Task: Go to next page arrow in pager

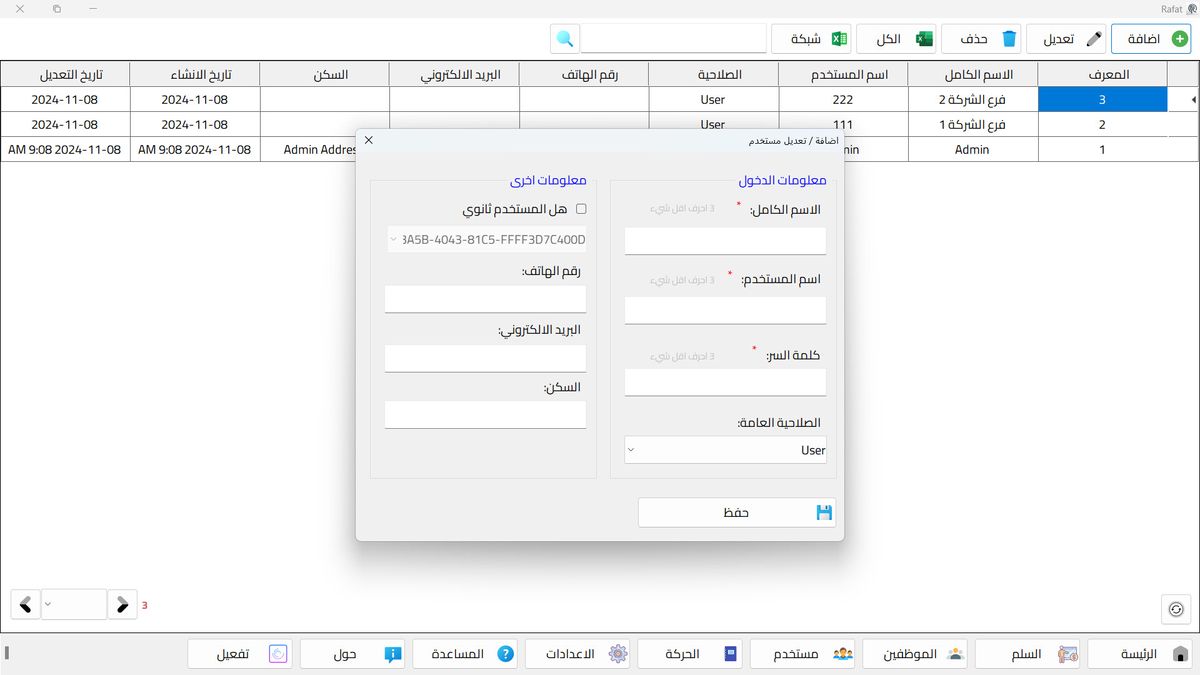Action: [122, 604]
